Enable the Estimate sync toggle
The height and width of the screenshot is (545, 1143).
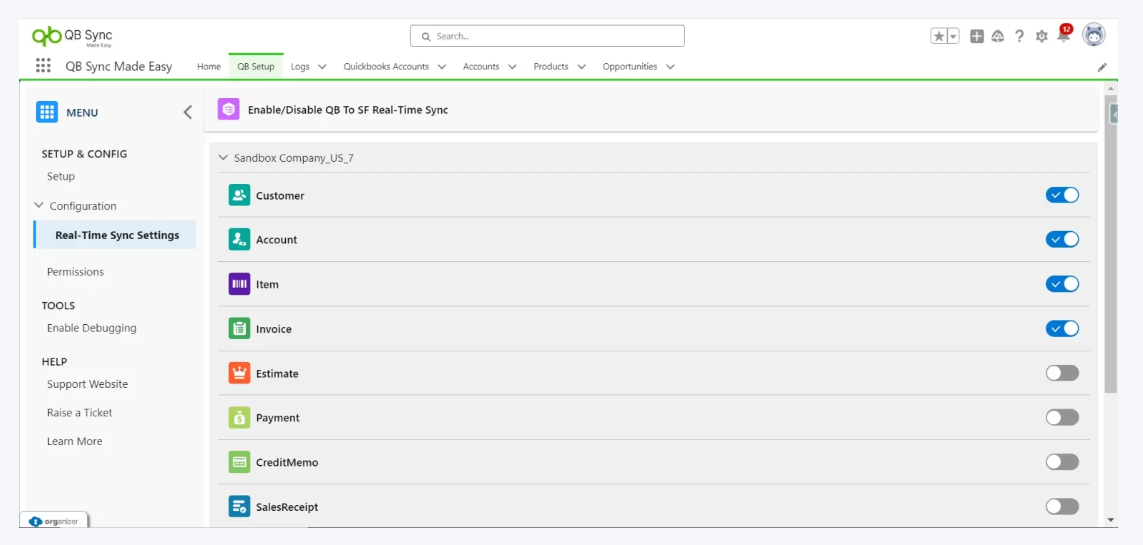pyautogui.click(x=1062, y=373)
